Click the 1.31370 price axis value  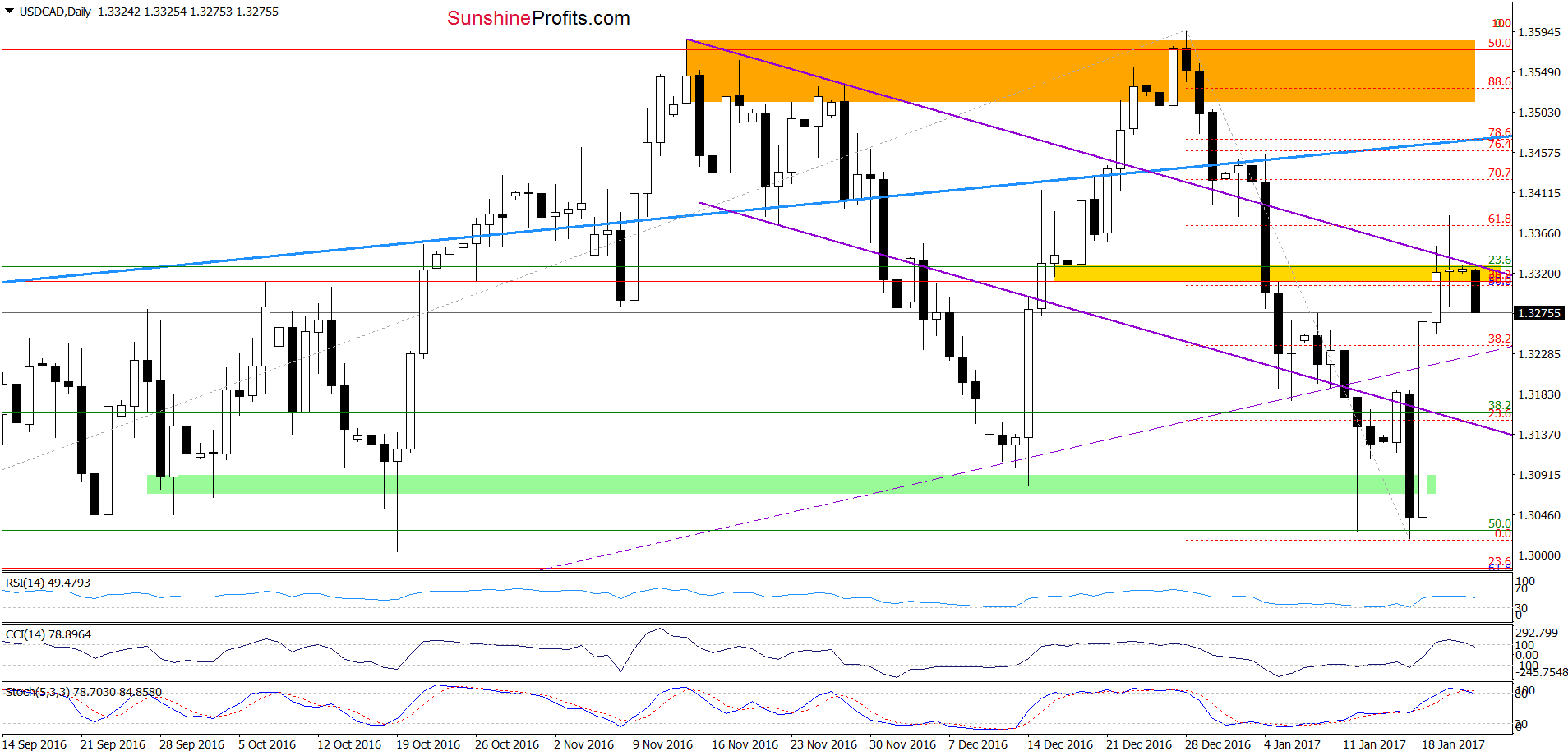tap(1538, 435)
